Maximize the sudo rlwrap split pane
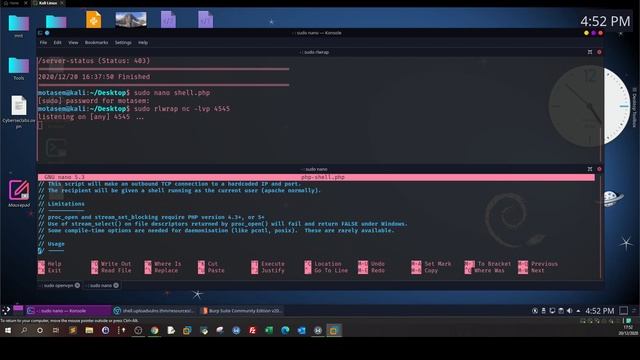 [590, 52]
